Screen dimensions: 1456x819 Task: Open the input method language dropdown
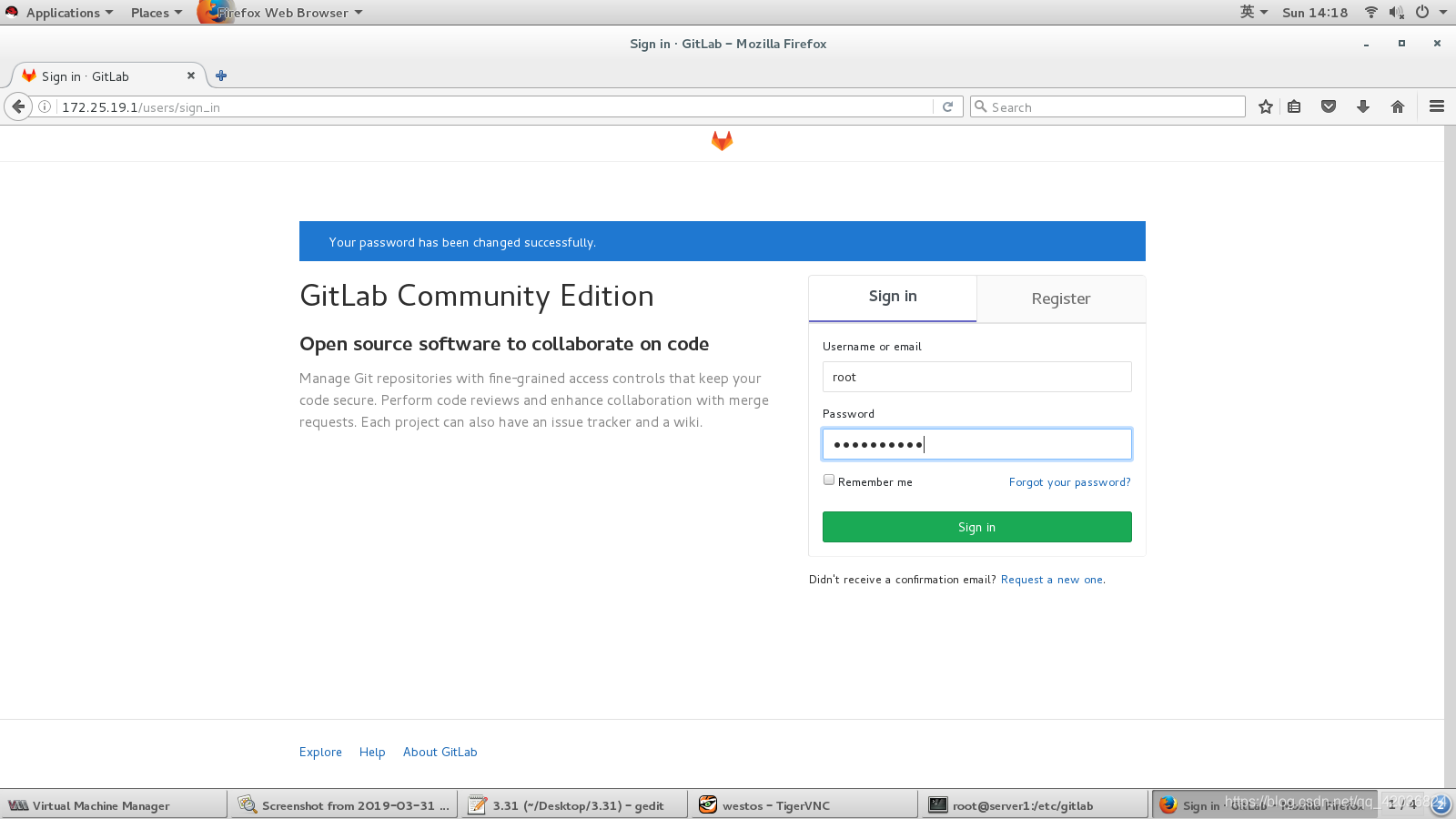(1254, 12)
